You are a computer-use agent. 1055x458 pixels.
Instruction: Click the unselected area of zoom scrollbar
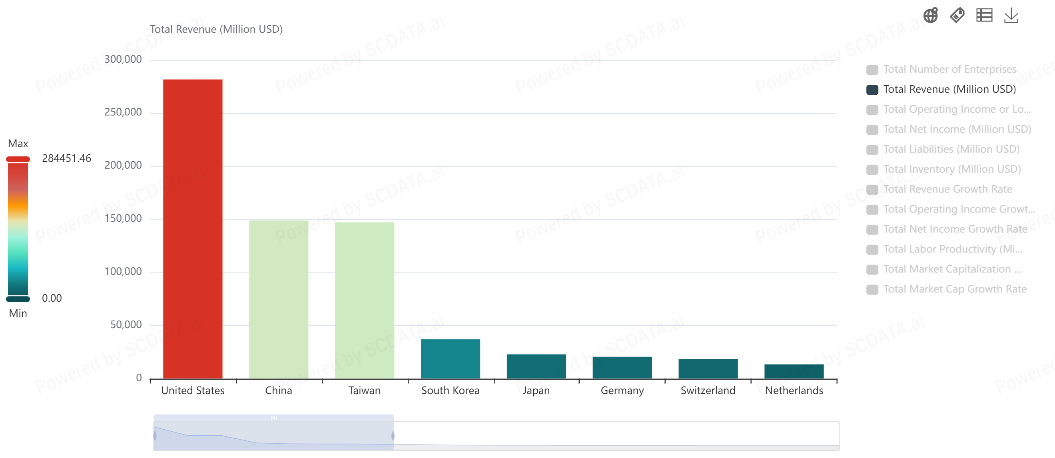pos(615,434)
